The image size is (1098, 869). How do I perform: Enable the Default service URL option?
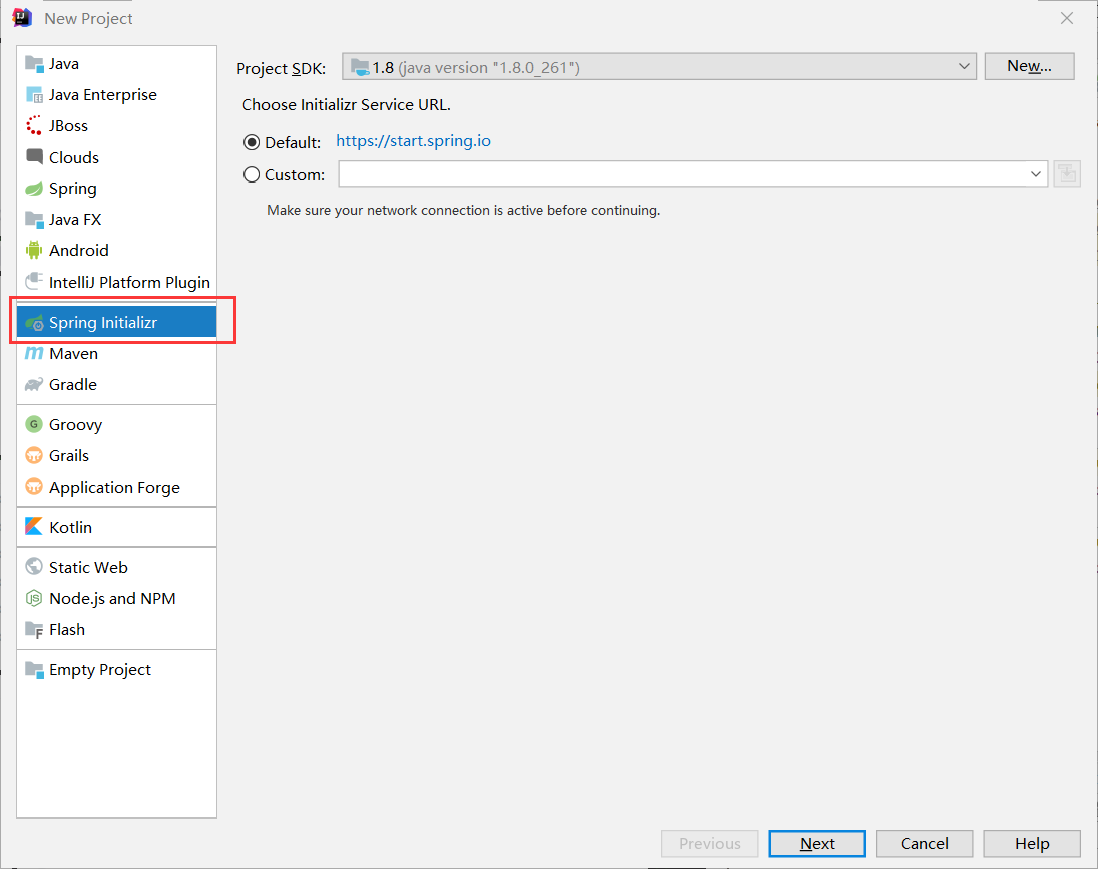(x=252, y=141)
